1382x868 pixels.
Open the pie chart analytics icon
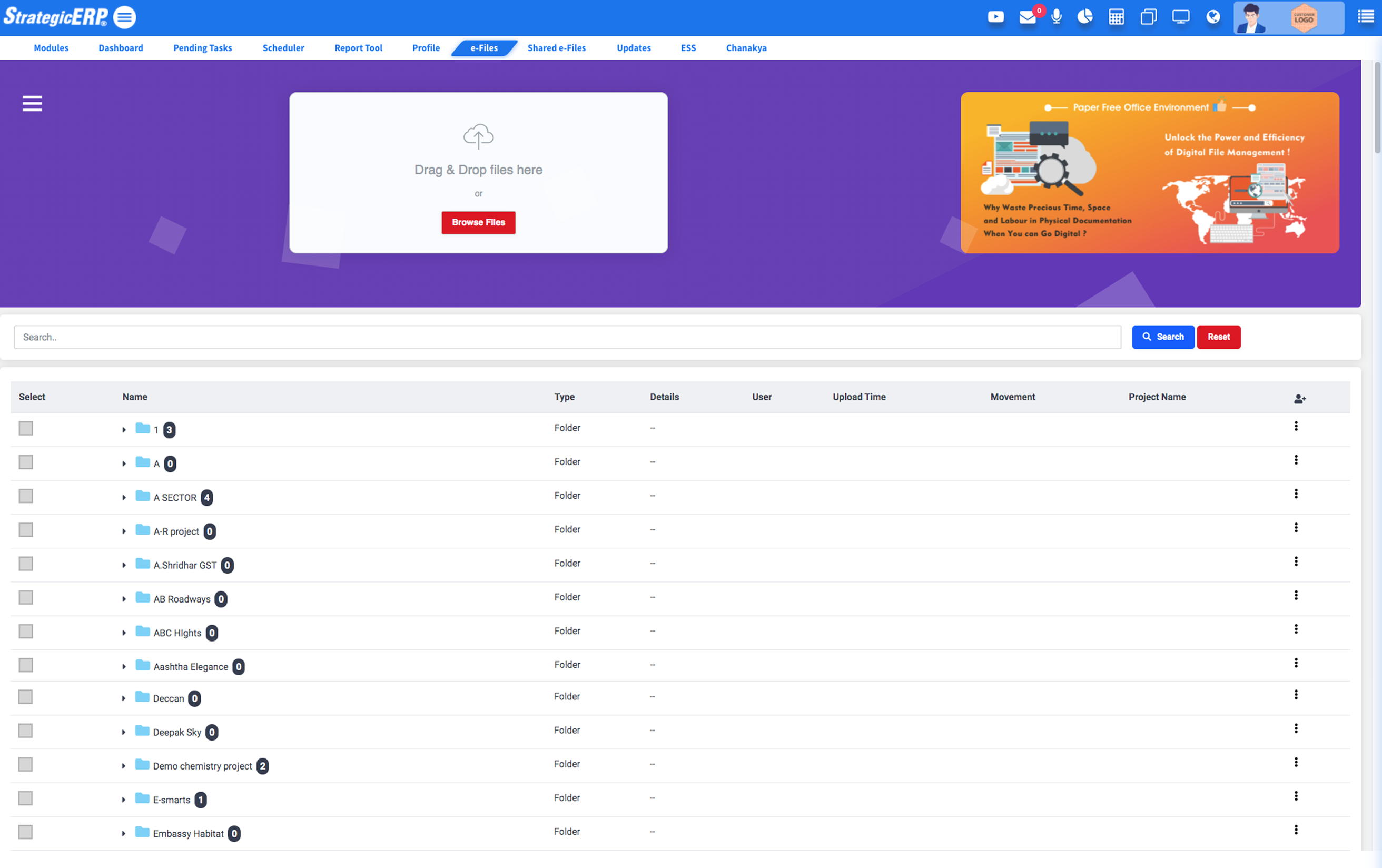pyautogui.click(x=1085, y=17)
